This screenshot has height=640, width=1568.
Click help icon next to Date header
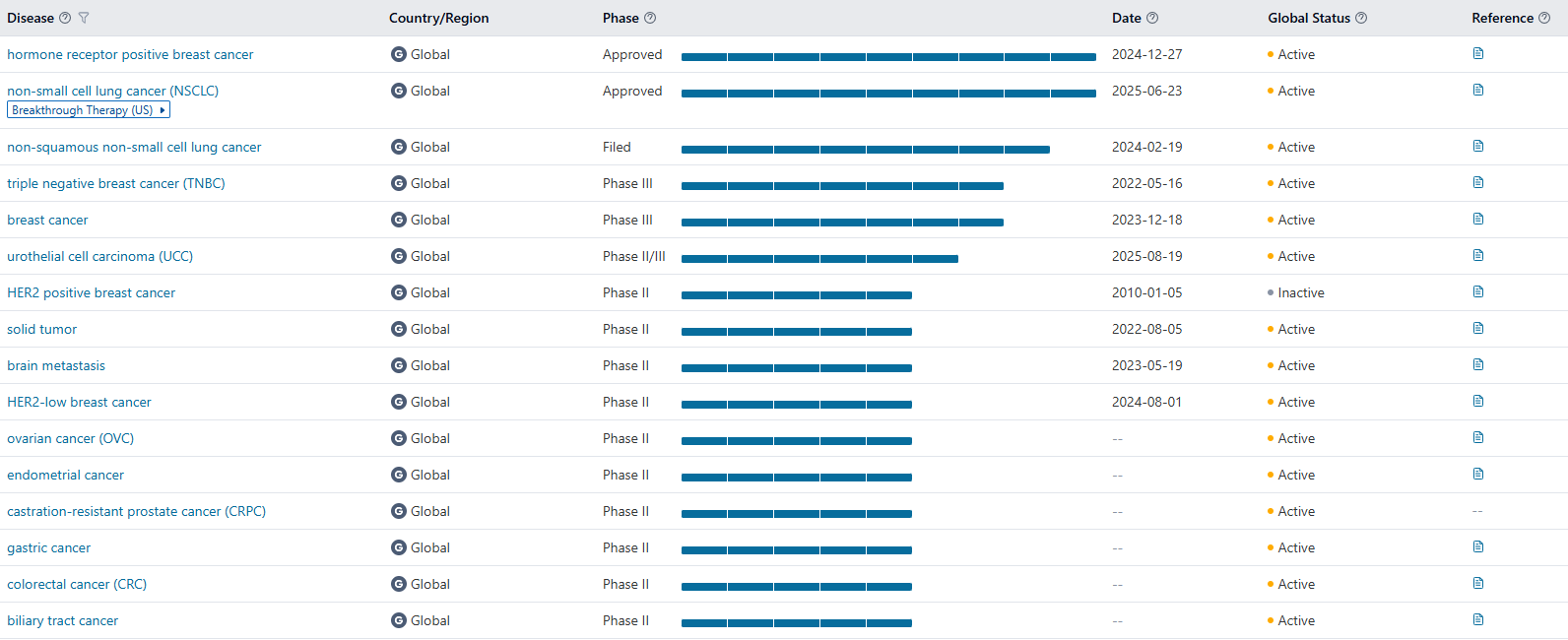pyautogui.click(x=1152, y=18)
